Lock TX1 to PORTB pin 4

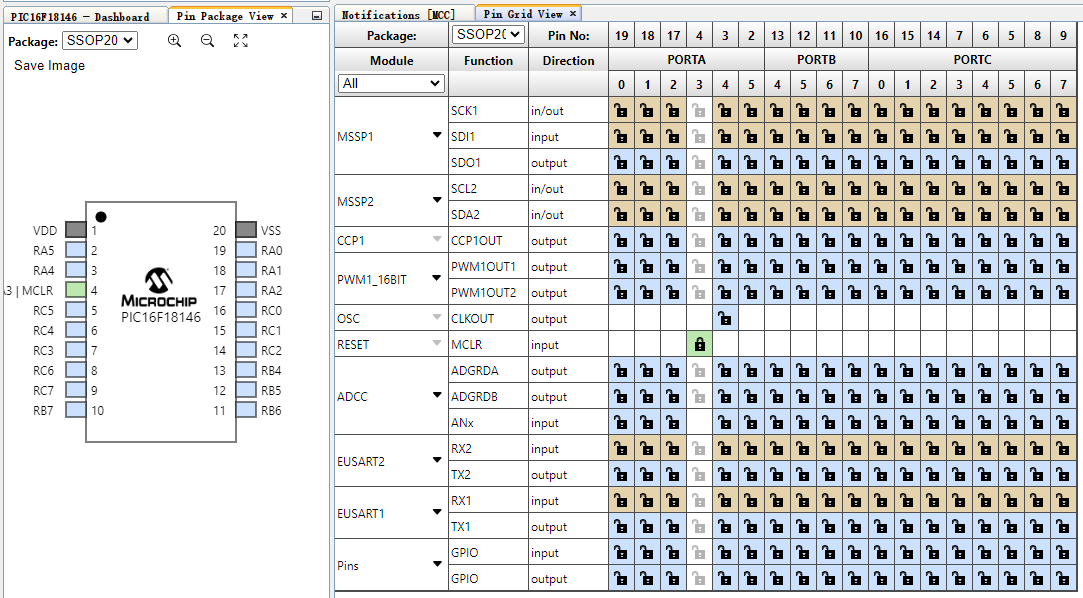(x=777, y=527)
